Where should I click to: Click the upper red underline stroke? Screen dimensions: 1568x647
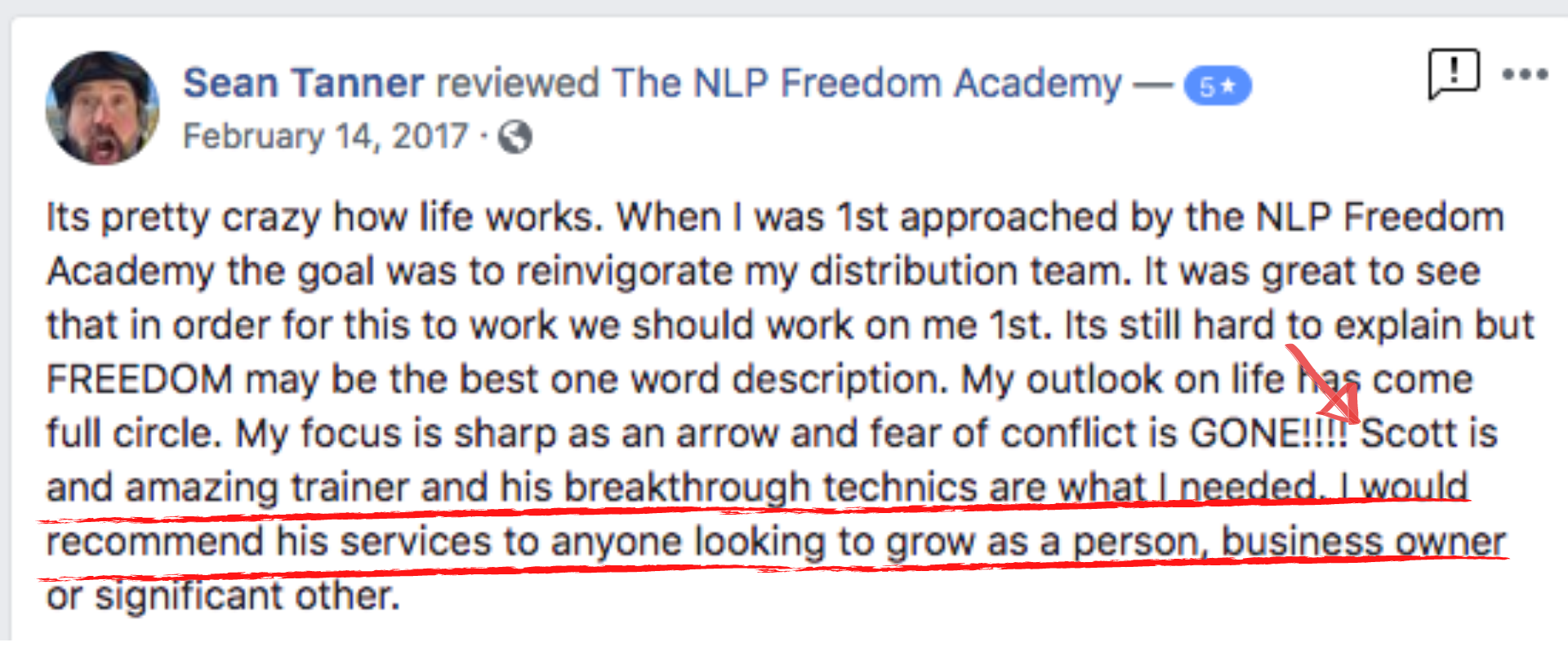click(753, 511)
